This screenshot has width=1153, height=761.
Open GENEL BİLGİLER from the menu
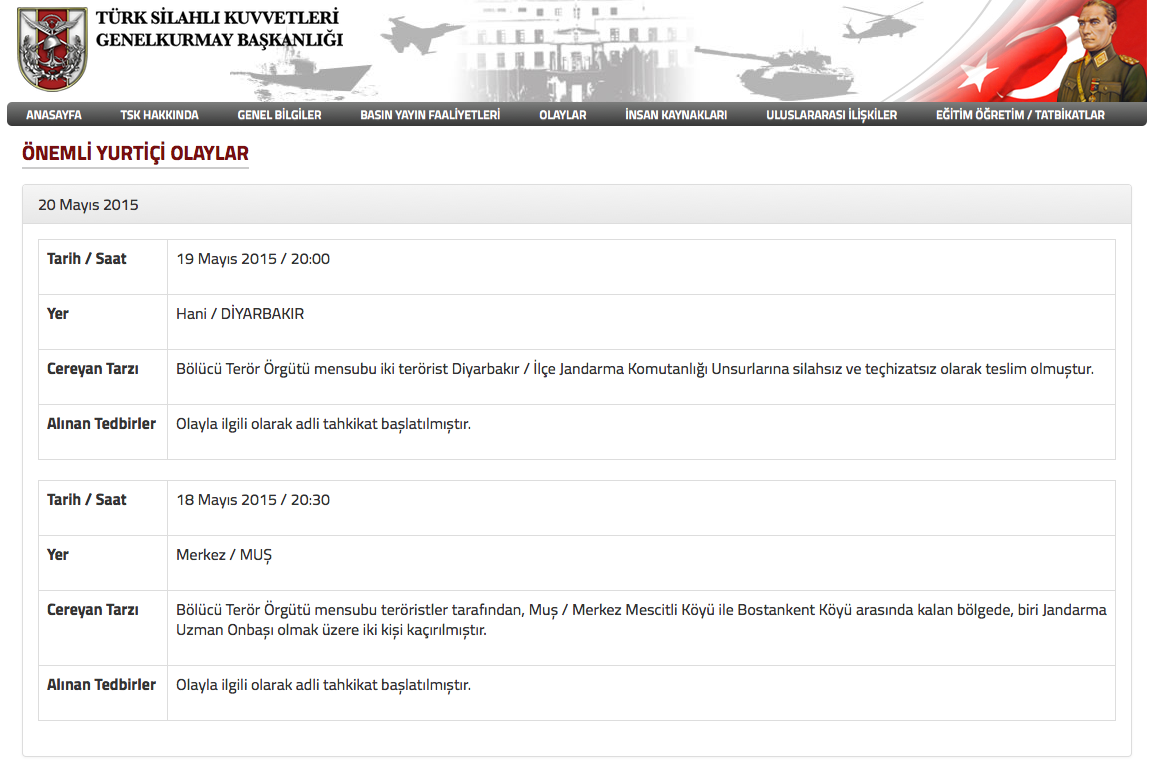point(277,114)
